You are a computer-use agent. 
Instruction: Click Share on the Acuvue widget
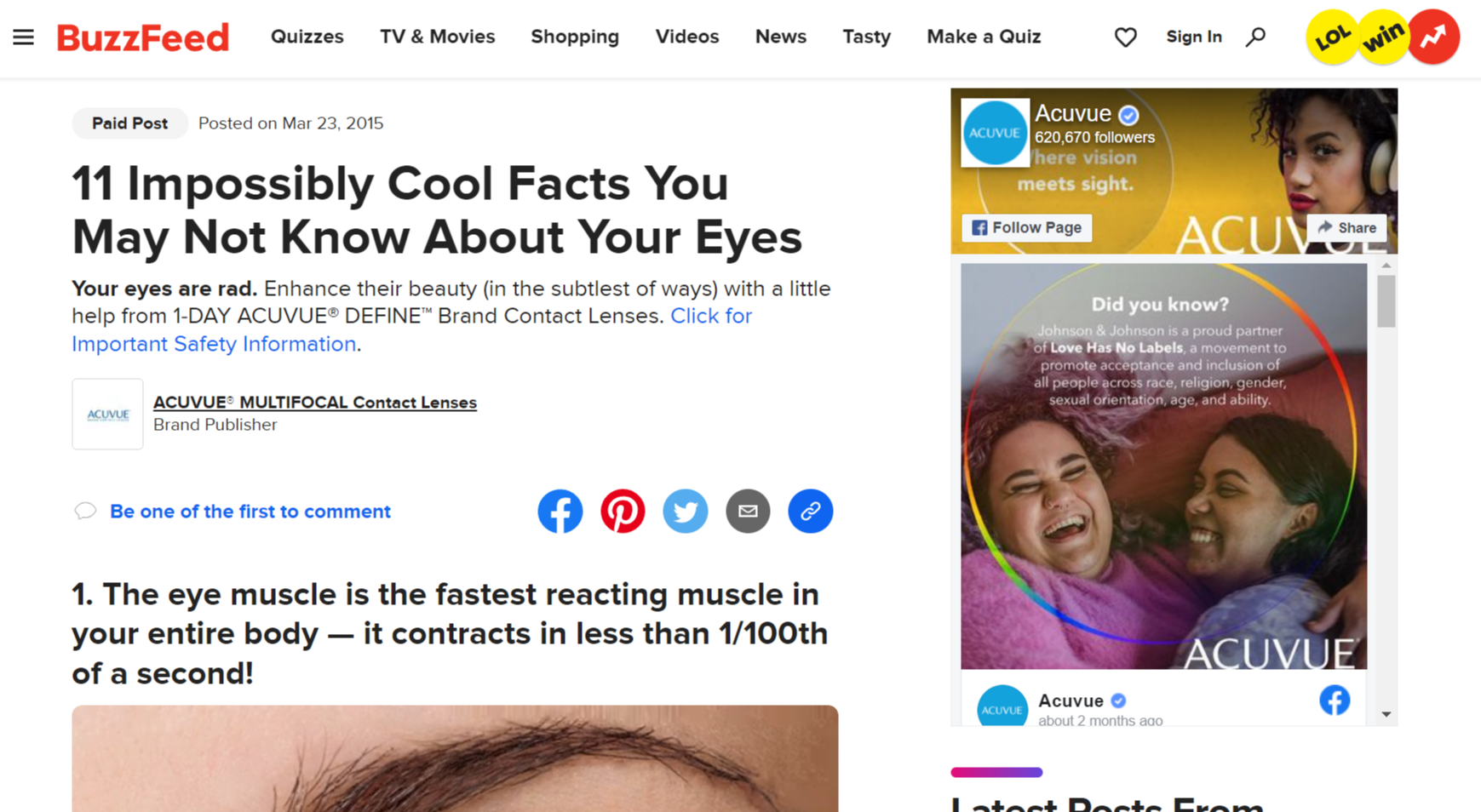tap(1346, 228)
